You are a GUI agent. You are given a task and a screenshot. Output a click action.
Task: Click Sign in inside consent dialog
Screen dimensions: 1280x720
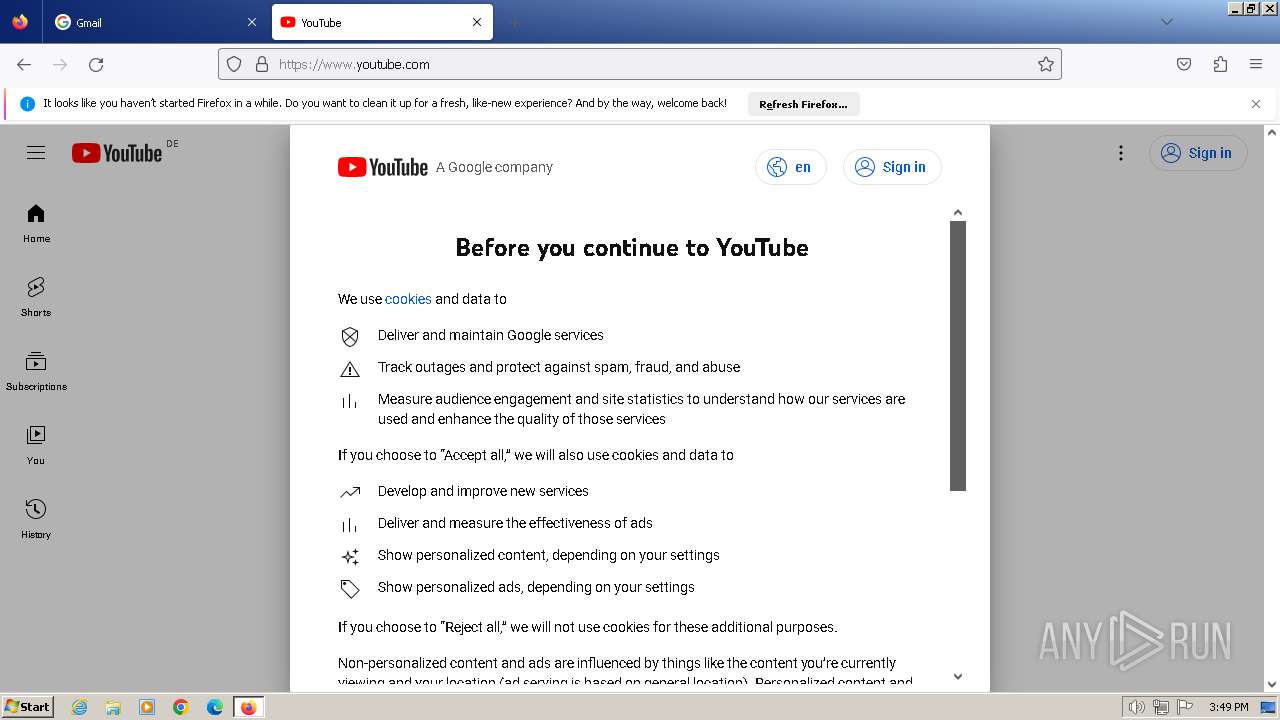892,167
